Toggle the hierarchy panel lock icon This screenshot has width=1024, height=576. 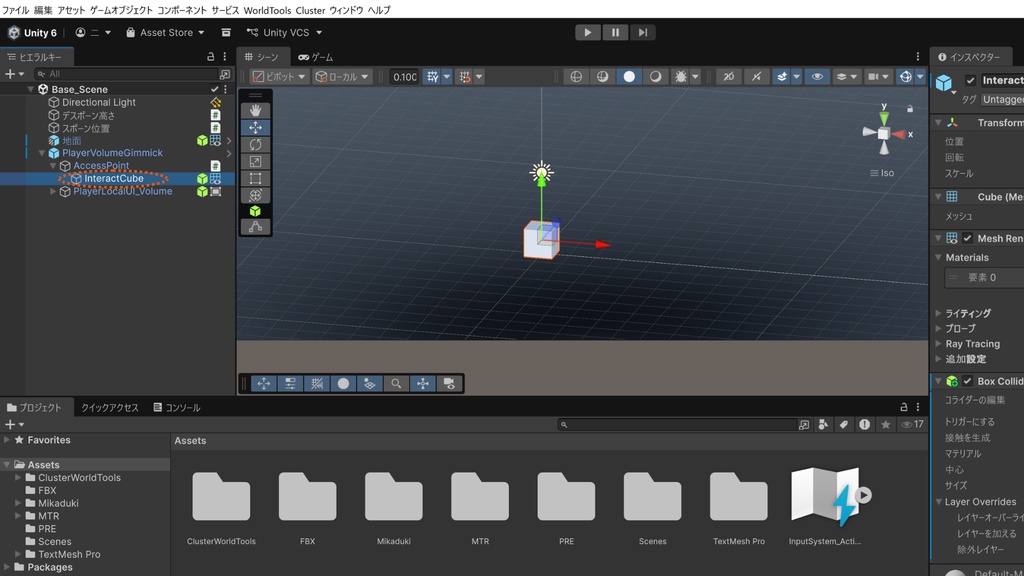[210, 57]
